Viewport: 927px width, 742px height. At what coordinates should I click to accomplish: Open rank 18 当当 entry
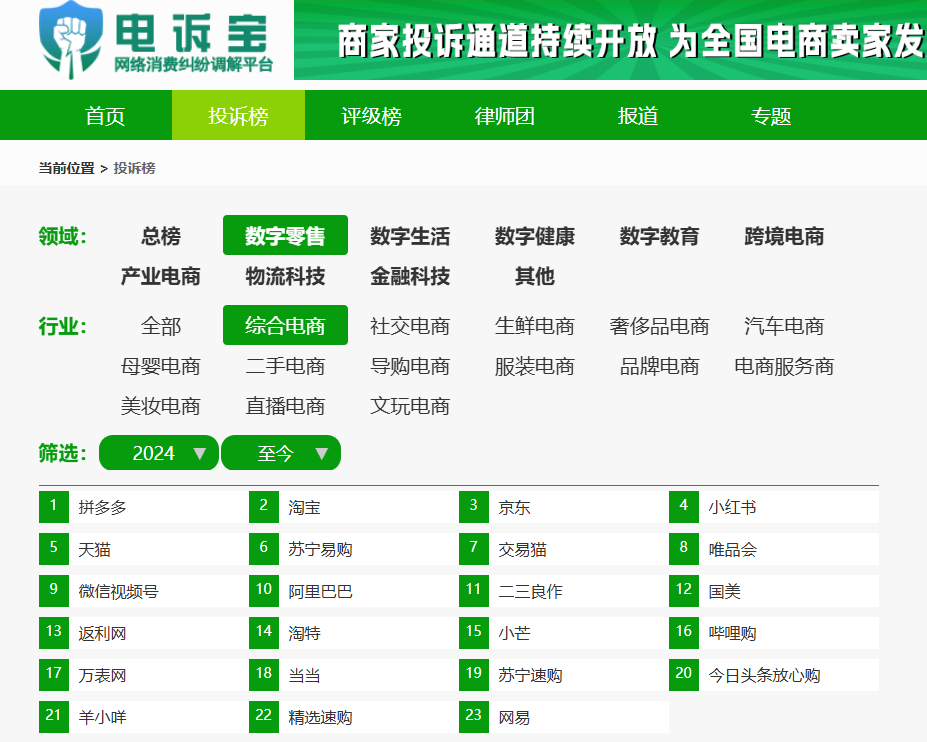[x=354, y=675]
